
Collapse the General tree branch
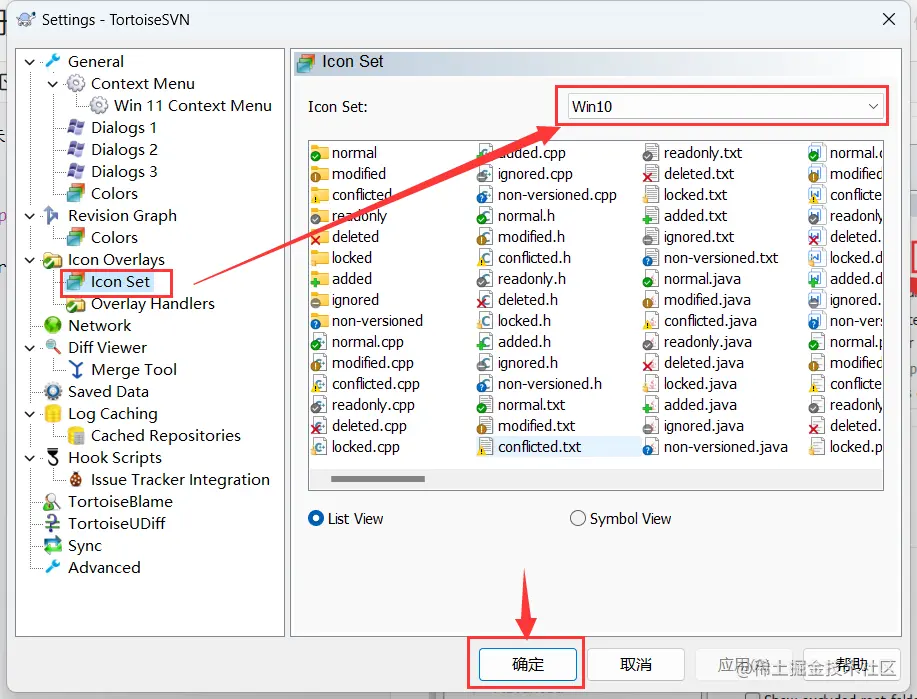[x=28, y=61]
